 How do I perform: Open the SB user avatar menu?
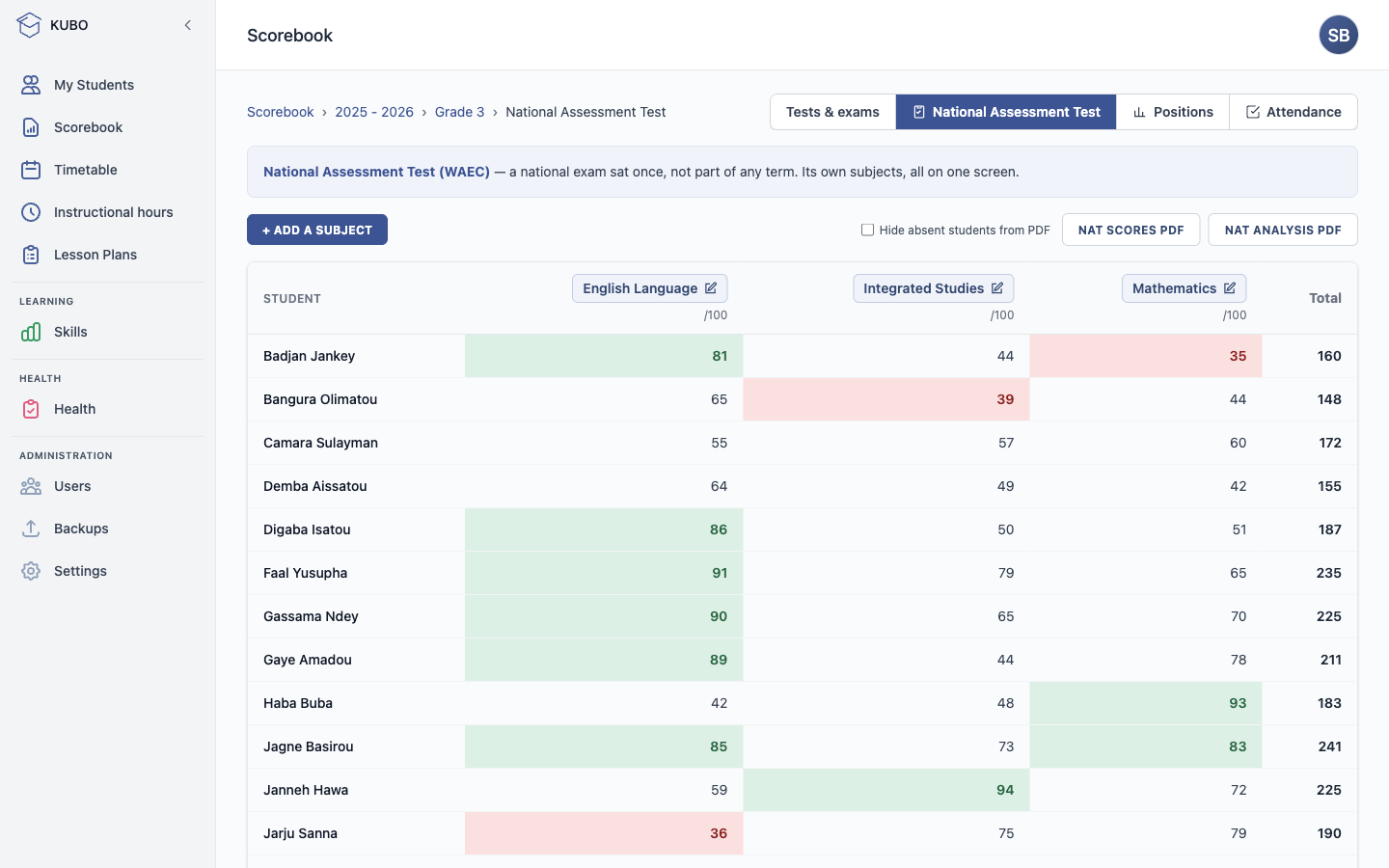coord(1339,35)
